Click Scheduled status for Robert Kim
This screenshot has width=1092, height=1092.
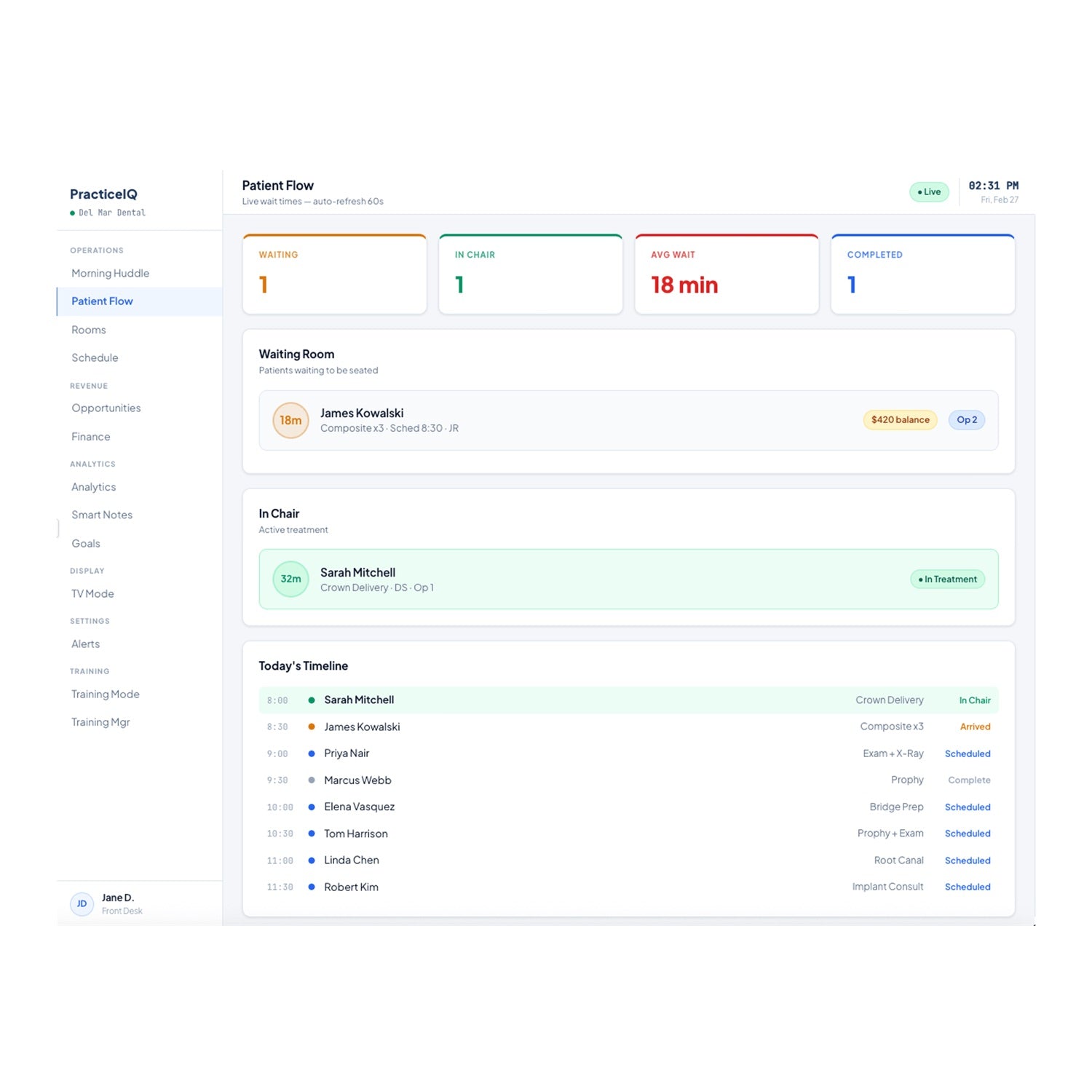tap(968, 887)
